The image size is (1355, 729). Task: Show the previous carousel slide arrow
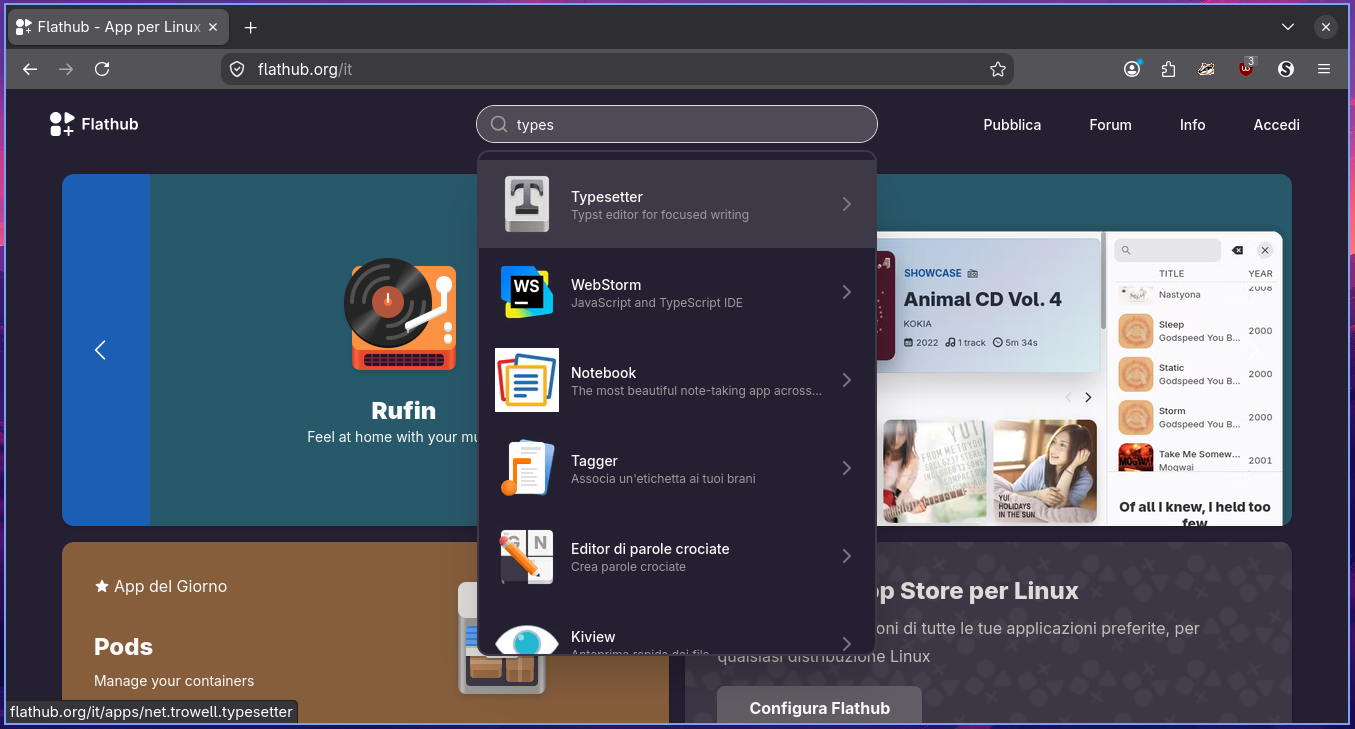coord(100,350)
